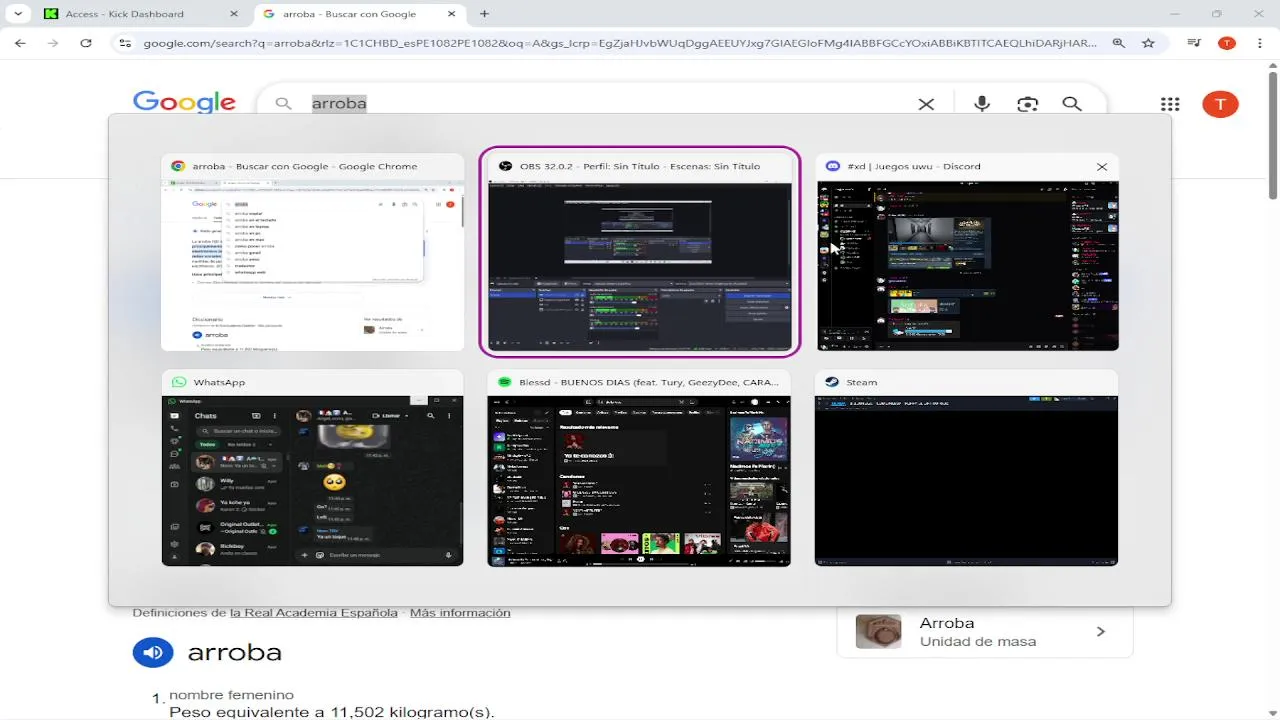Close the Kick Dashboard tab

(234, 14)
